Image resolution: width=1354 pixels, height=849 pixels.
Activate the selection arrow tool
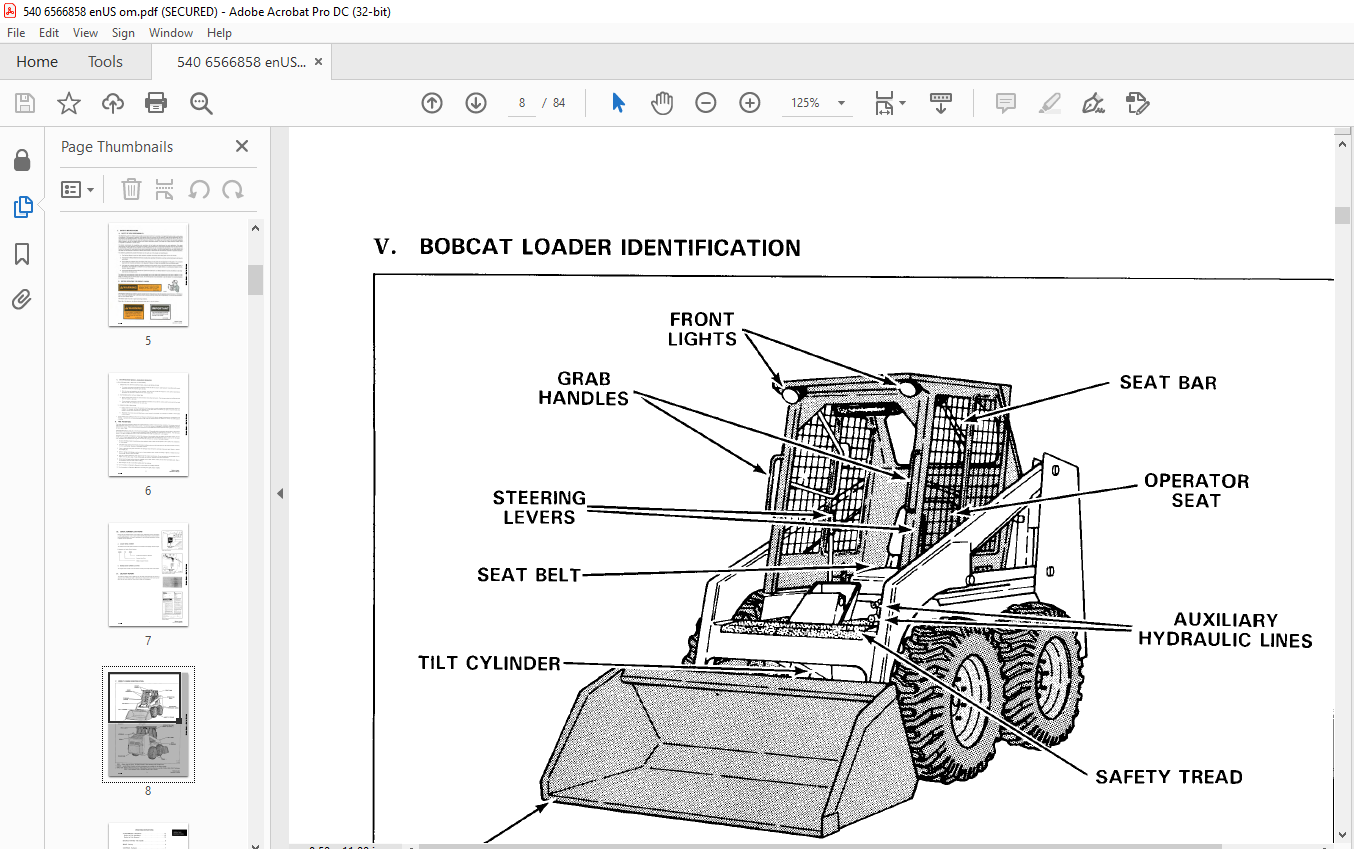(618, 103)
